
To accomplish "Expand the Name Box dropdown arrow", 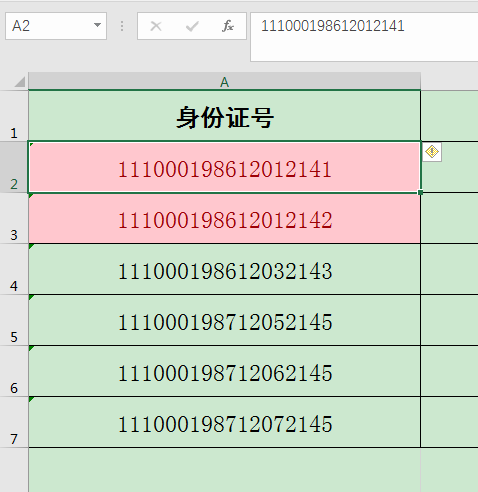I will click(x=97, y=25).
